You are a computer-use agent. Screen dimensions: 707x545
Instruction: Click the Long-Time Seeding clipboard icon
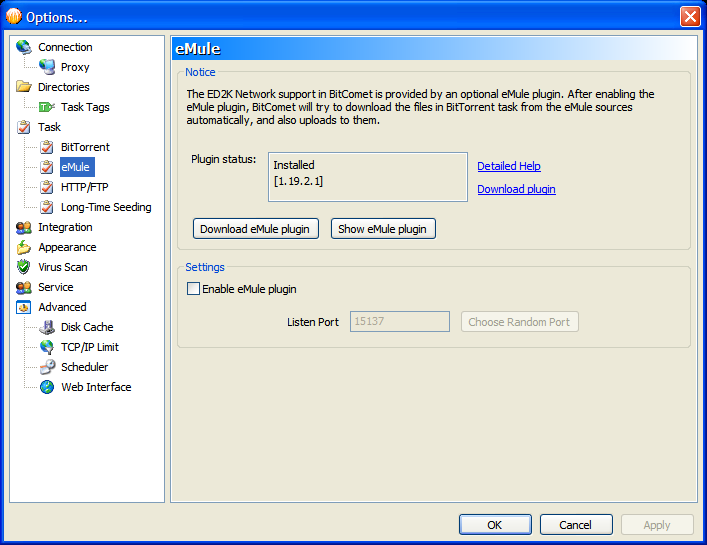[46, 207]
